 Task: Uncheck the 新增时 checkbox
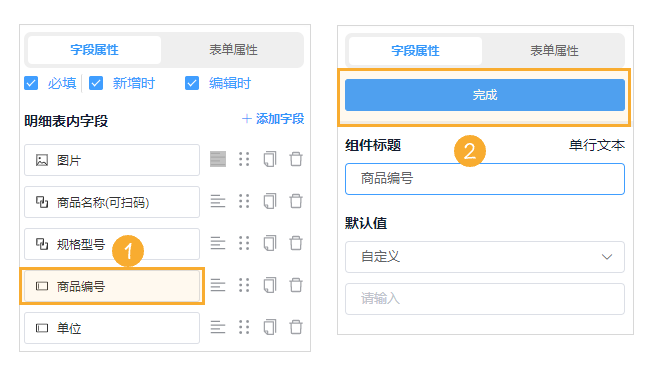click(96, 83)
